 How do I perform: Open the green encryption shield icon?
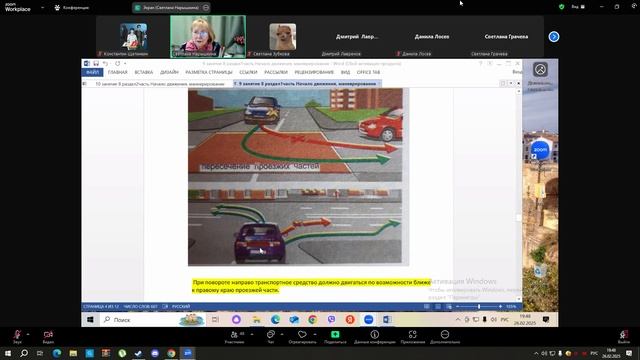coord(562,7)
